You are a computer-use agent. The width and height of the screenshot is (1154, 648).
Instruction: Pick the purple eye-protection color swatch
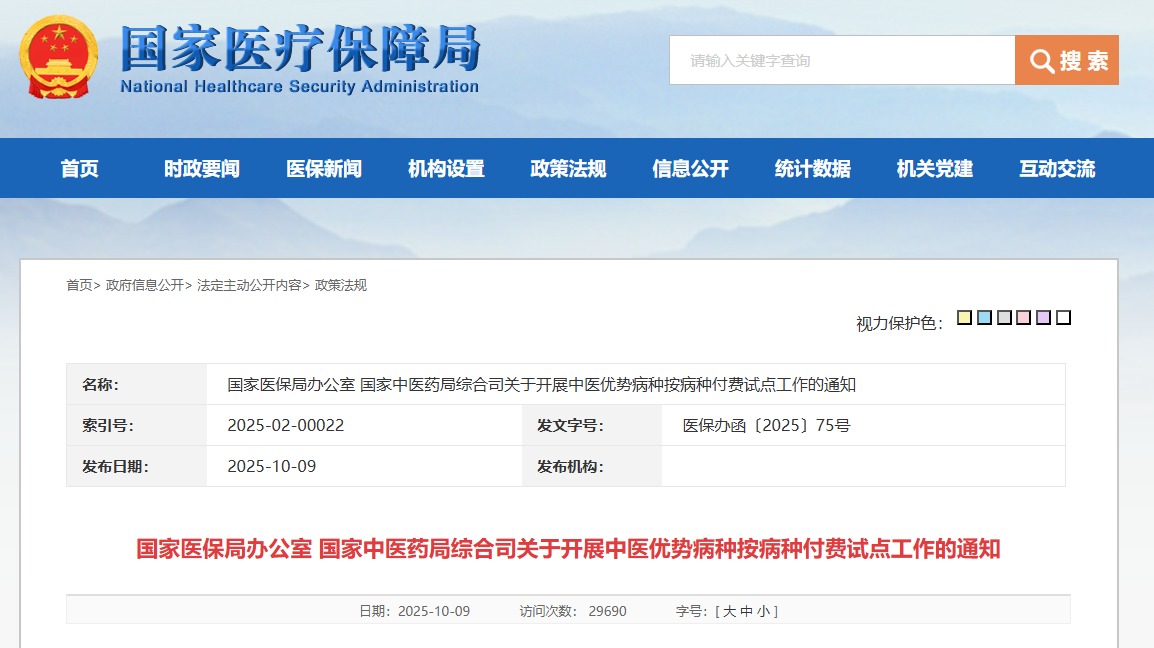(x=1043, y=318)
